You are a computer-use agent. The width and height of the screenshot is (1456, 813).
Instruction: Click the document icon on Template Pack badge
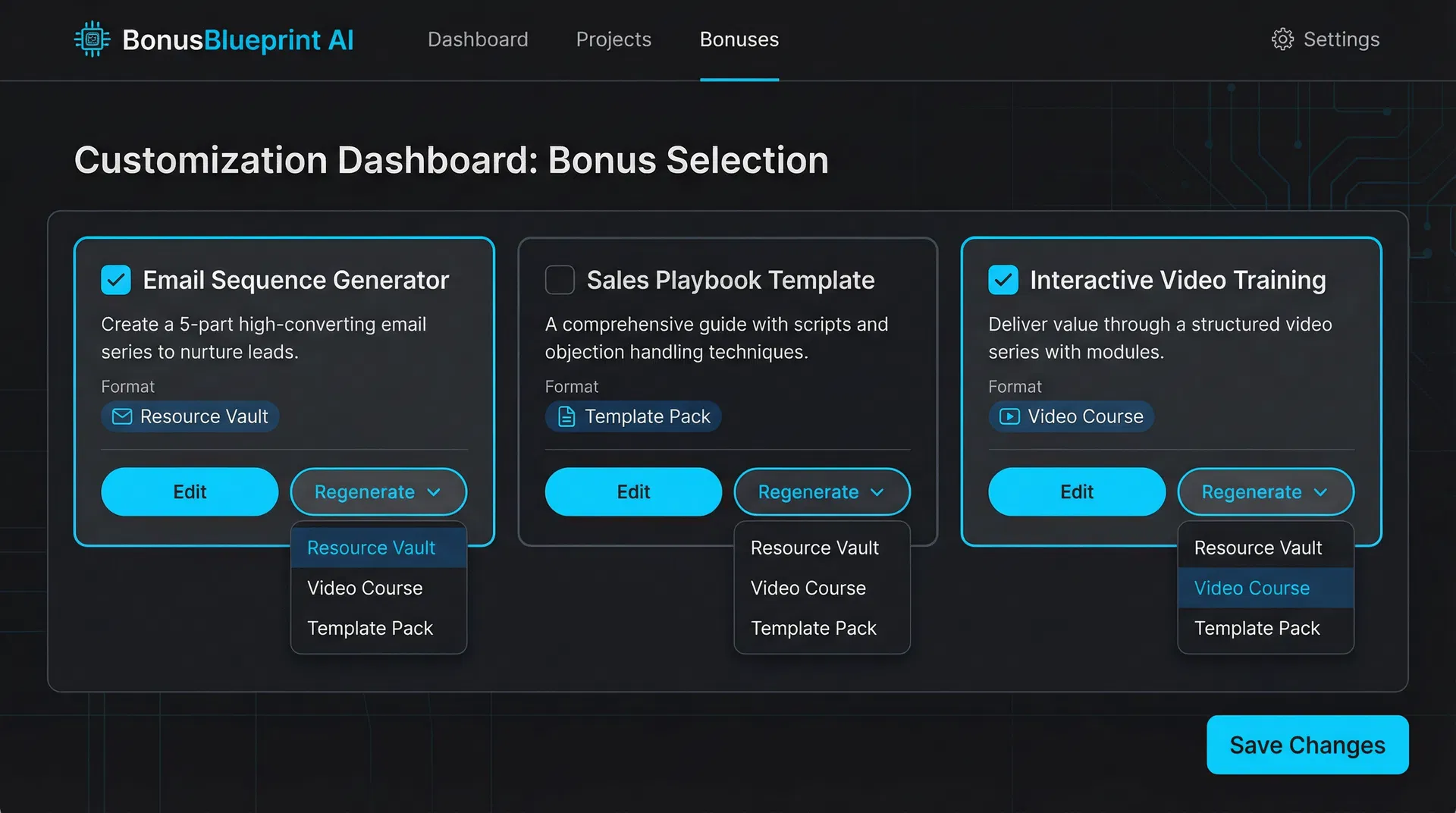pos(565,416)
